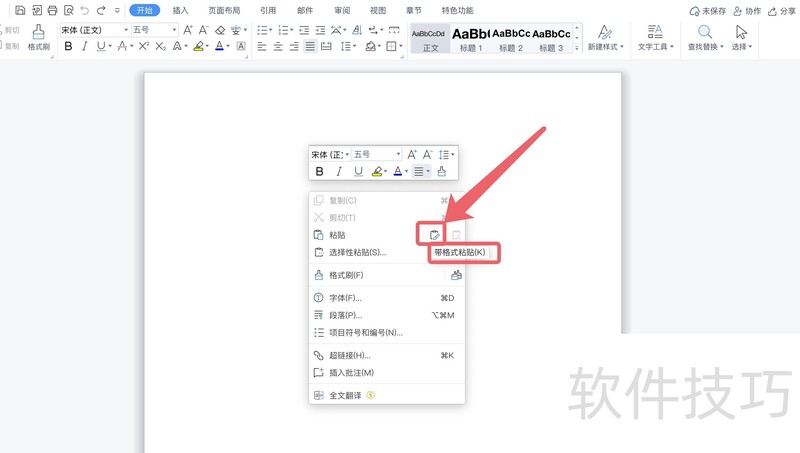Viewport: 800px width, 453px height.
Task: Click the clear formatting eraser icon
Action: pyautogui.click(x=220, y=30)
